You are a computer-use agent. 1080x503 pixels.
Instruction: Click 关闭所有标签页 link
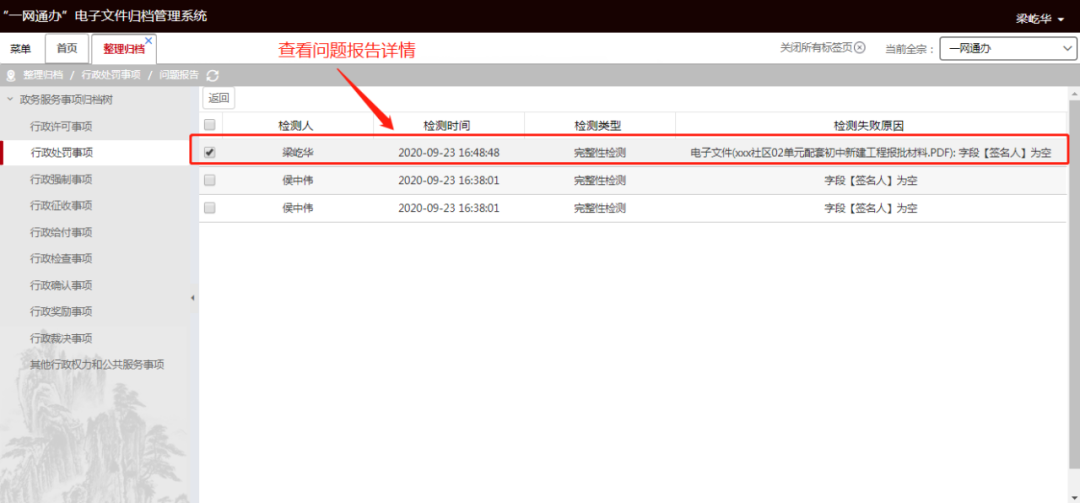pos(816,48)
